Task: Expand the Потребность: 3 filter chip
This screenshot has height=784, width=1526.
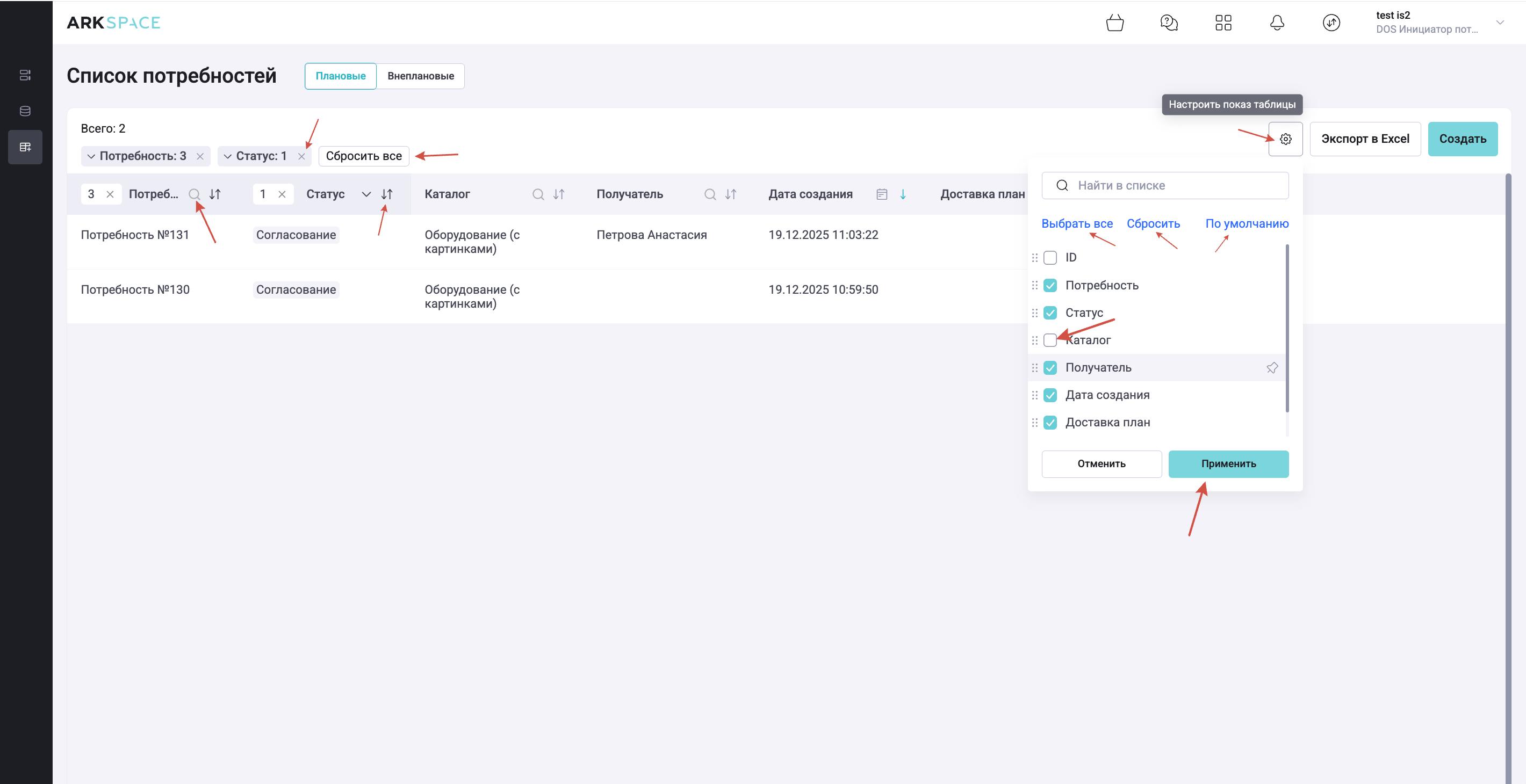Action: tap(91, 156)
